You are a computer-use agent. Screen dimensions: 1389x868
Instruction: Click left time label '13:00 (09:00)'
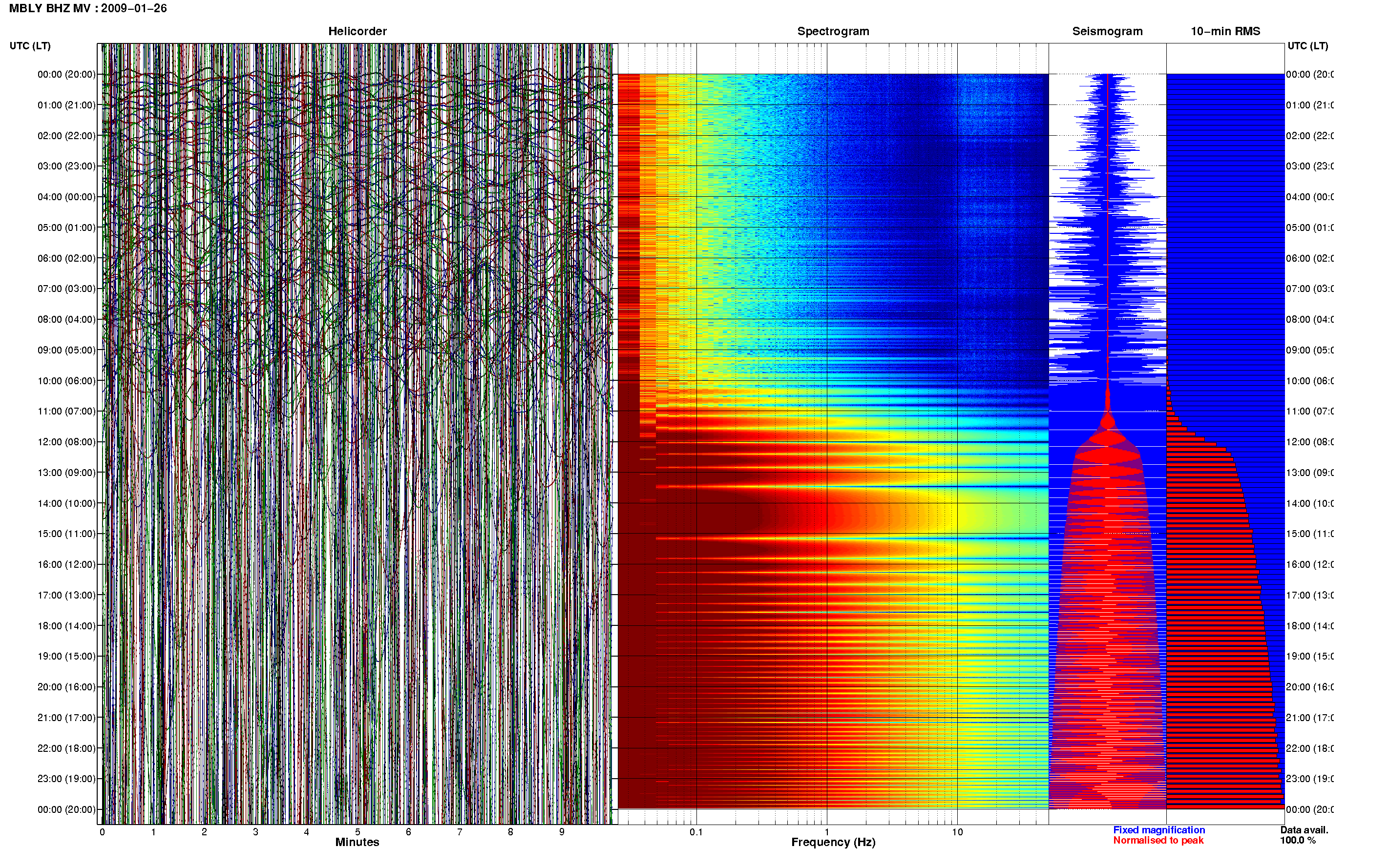pos(66,473)
